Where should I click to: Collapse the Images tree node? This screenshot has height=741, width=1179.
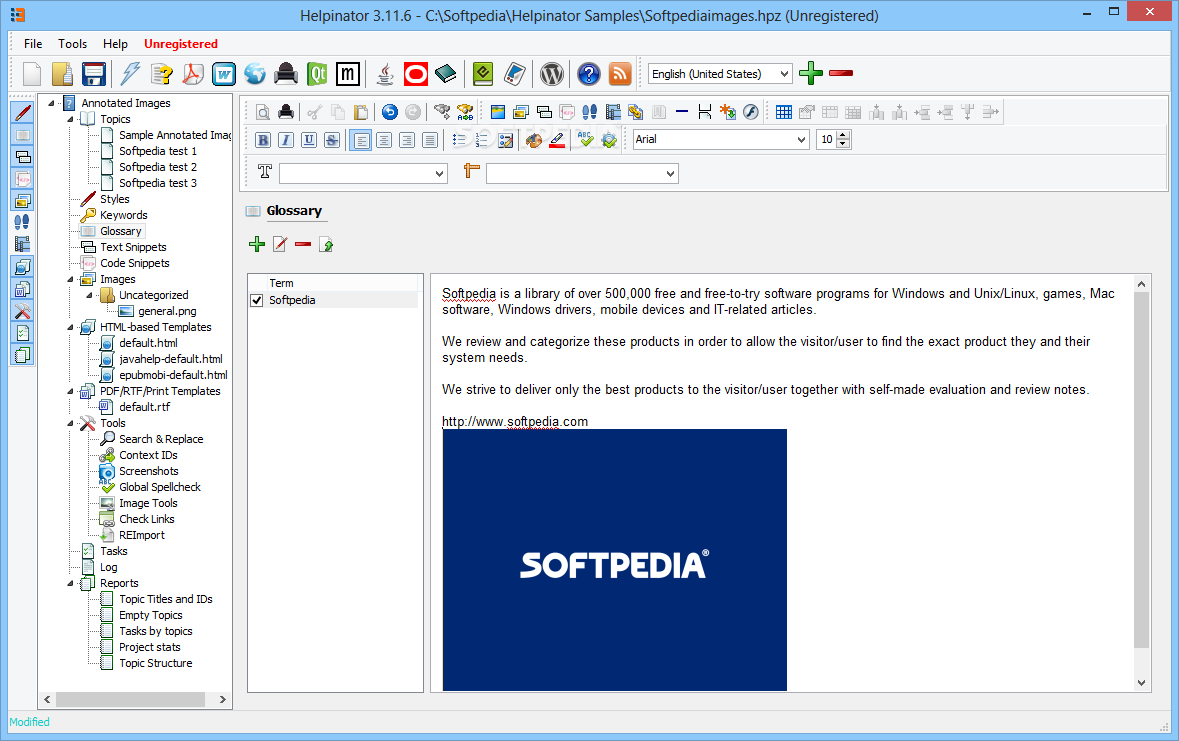pyautogui.click(x=71, y=279)
